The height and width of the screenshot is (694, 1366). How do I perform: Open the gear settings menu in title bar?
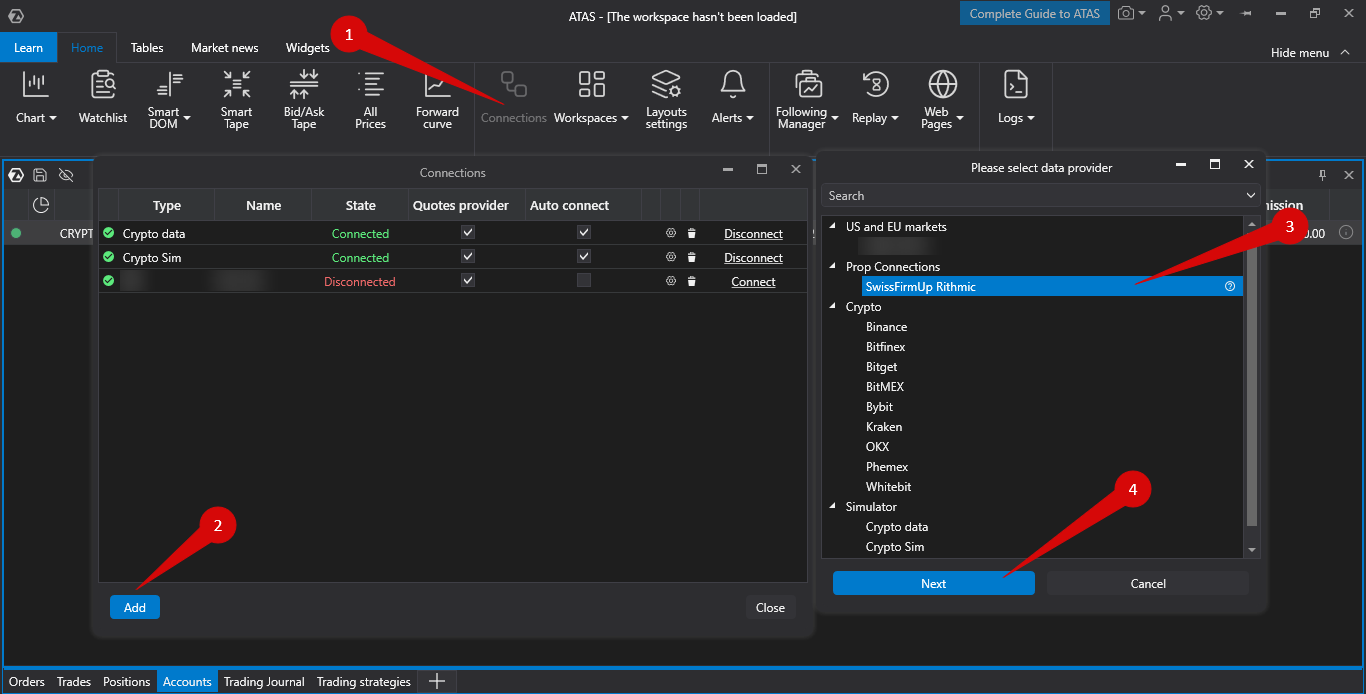[1209, 13]
